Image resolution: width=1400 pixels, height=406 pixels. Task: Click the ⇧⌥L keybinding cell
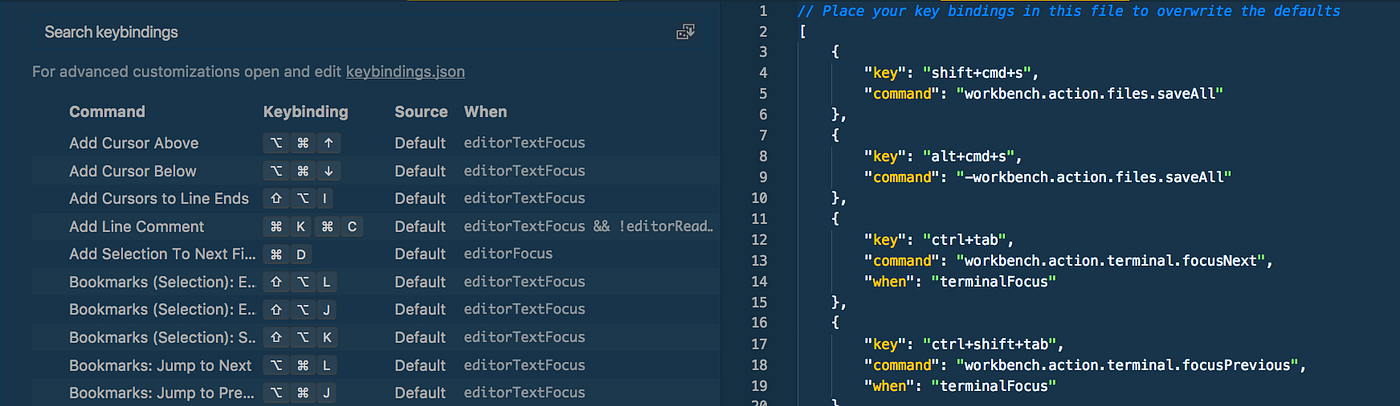301,282
